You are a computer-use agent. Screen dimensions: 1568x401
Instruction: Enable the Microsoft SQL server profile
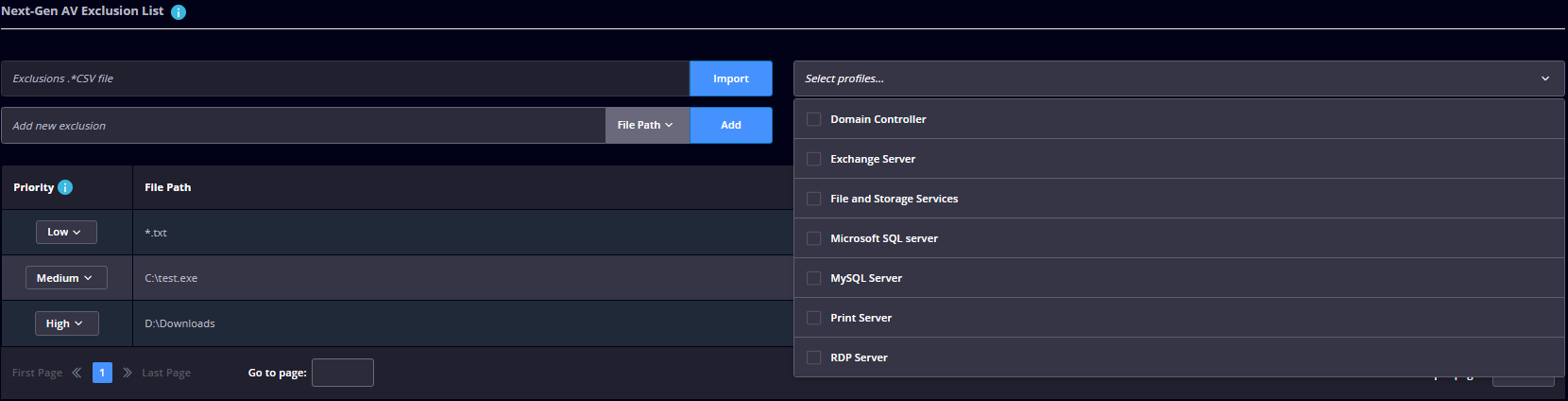(x=813, y=238)
